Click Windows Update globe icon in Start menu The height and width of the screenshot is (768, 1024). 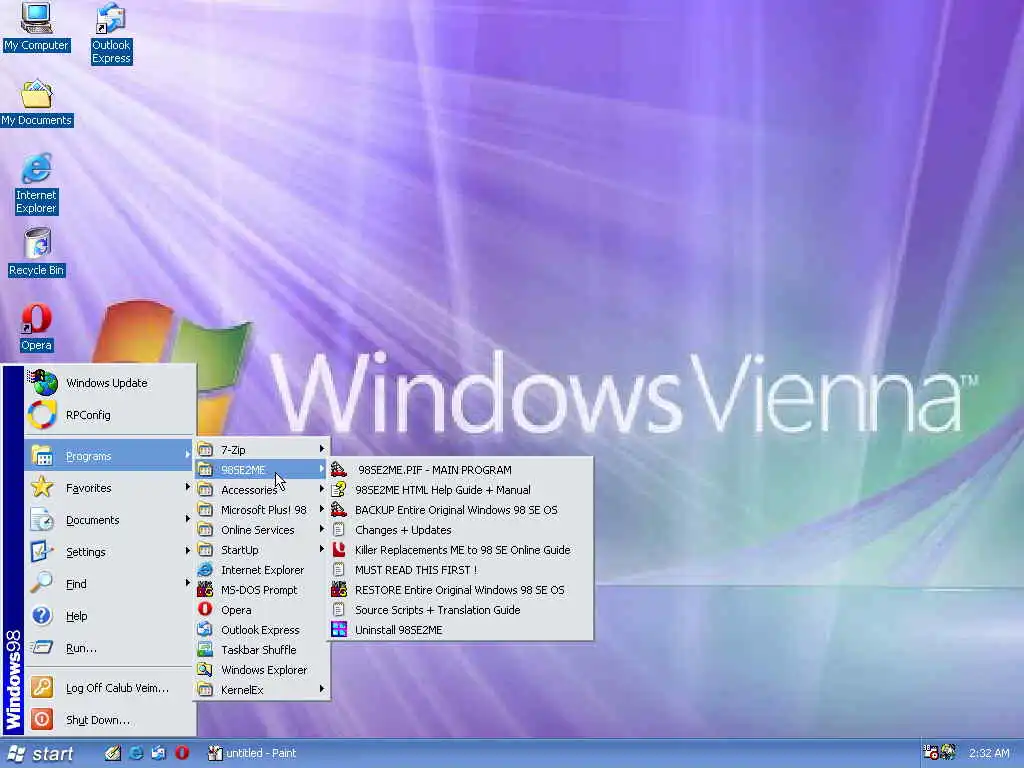point(43,383)
